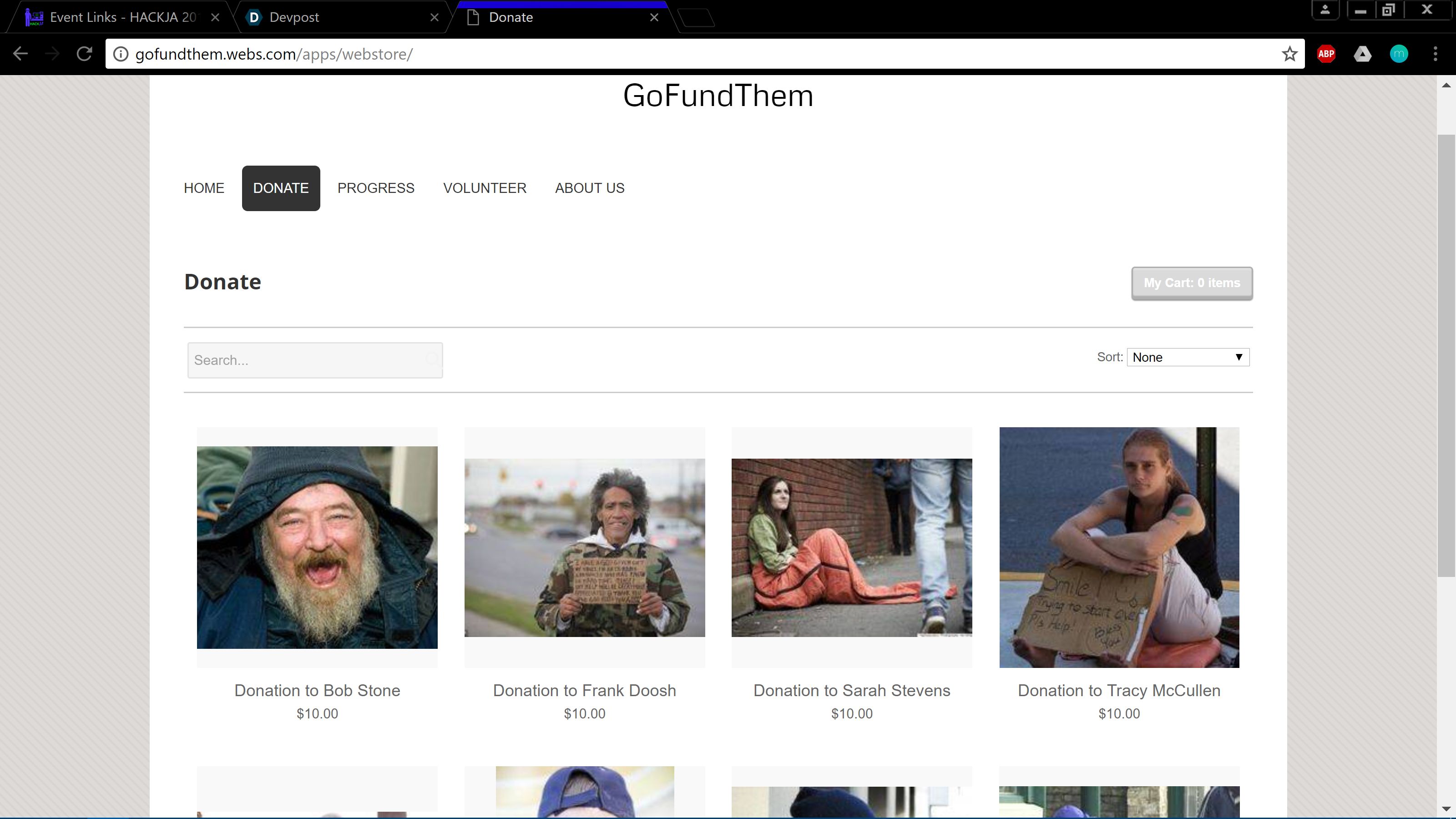
Task: Open Chrome three-dot menu
Action: [x=1435, y=54]
